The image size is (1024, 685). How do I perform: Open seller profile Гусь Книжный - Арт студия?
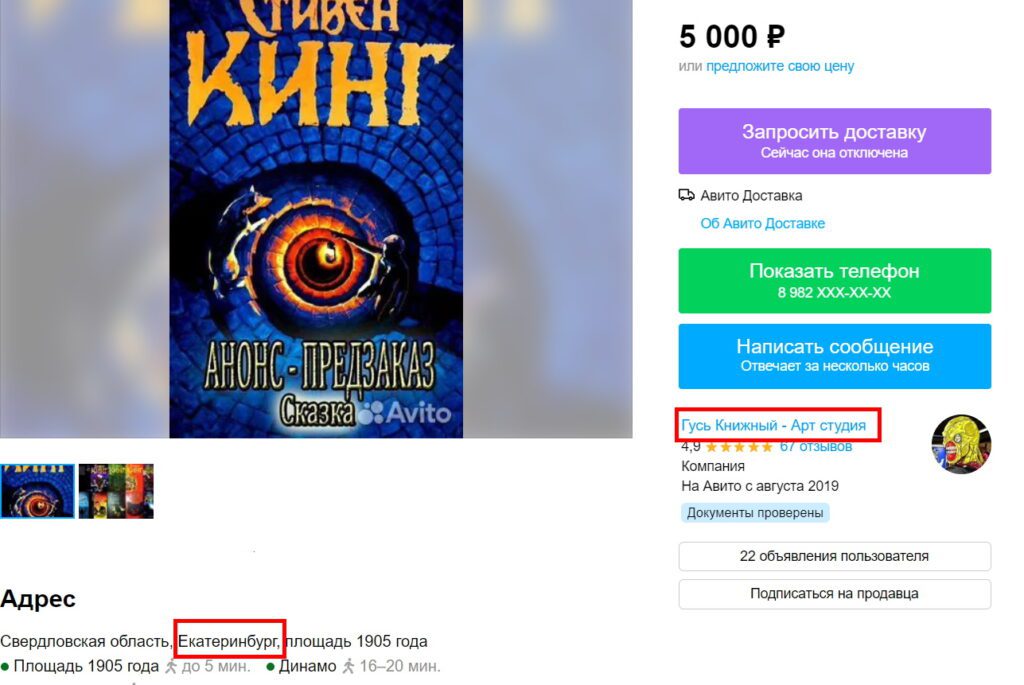click(x=773, y=425)
